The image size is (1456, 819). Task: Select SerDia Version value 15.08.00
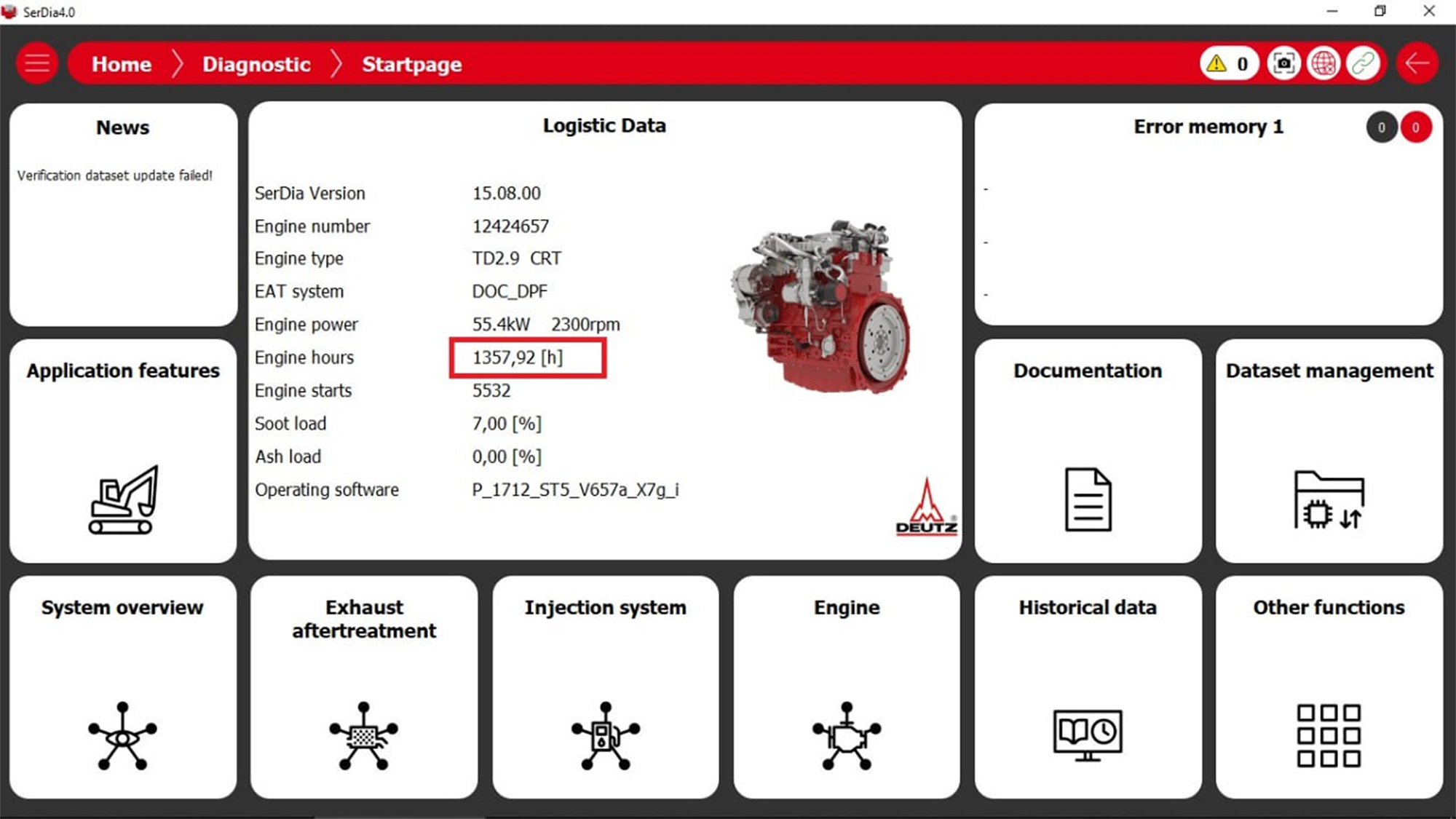(507, 194)
